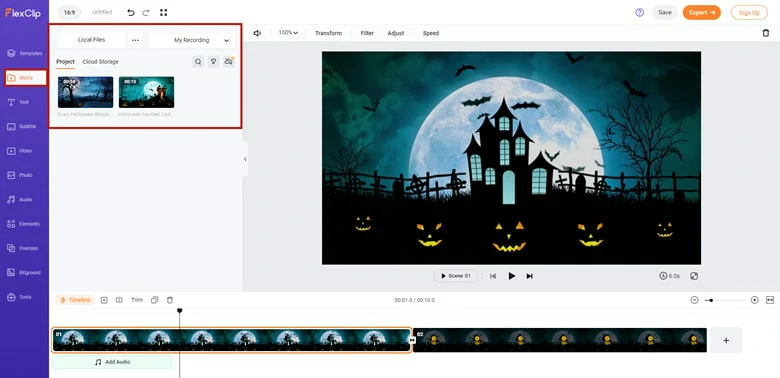Click the timeline playhead marker

(x=180, y=310)
